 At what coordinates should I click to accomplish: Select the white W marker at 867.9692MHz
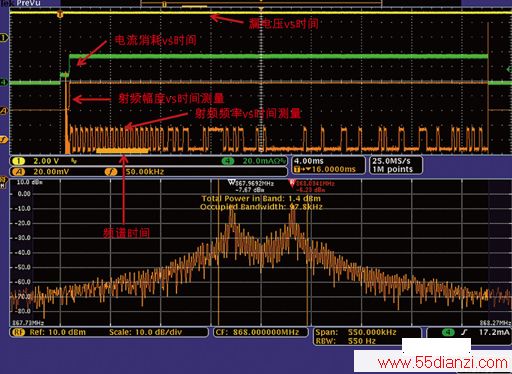[x=232, y=183]
